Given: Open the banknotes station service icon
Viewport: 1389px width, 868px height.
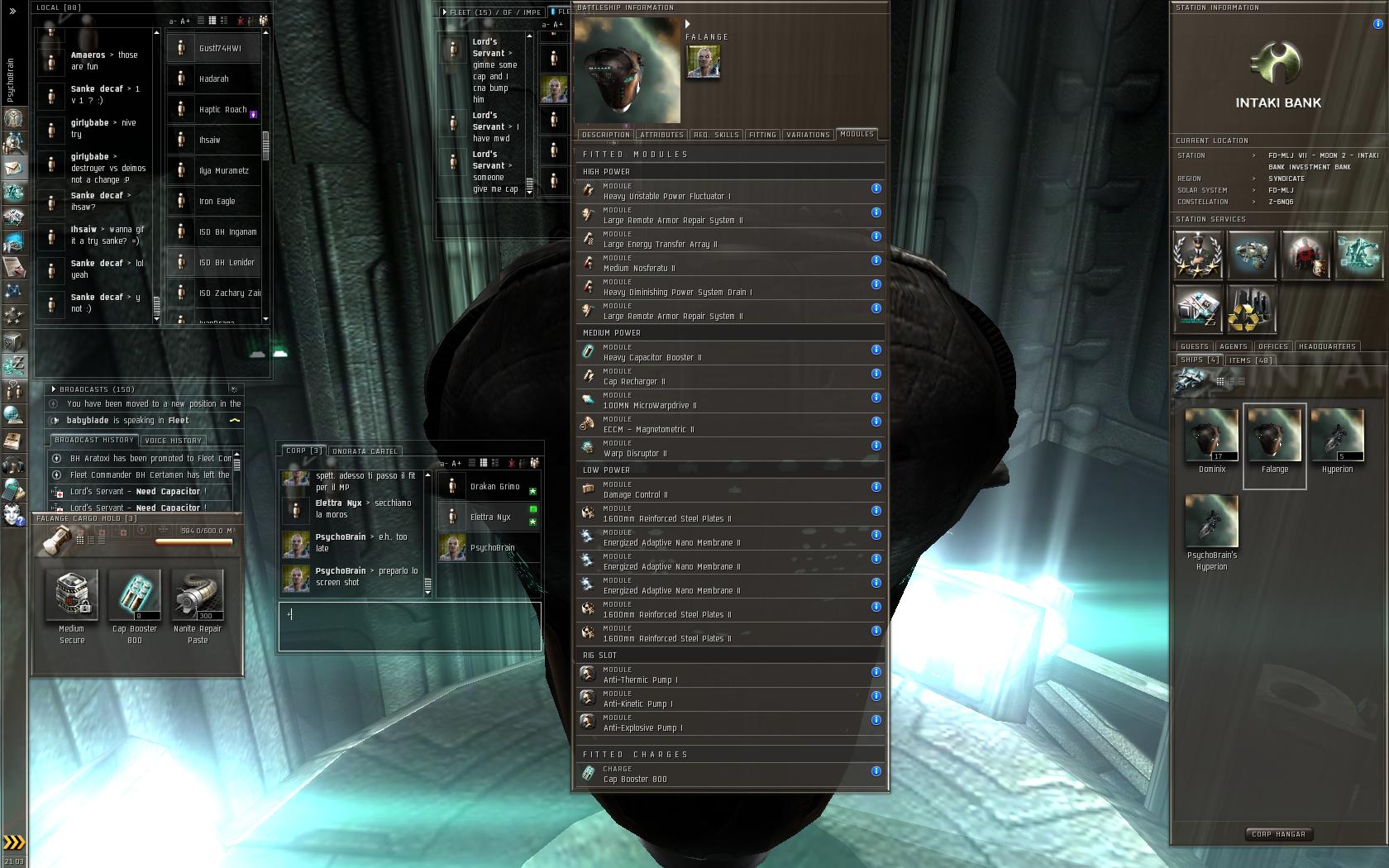Looking at the screenshot, I should (1198, 309).
